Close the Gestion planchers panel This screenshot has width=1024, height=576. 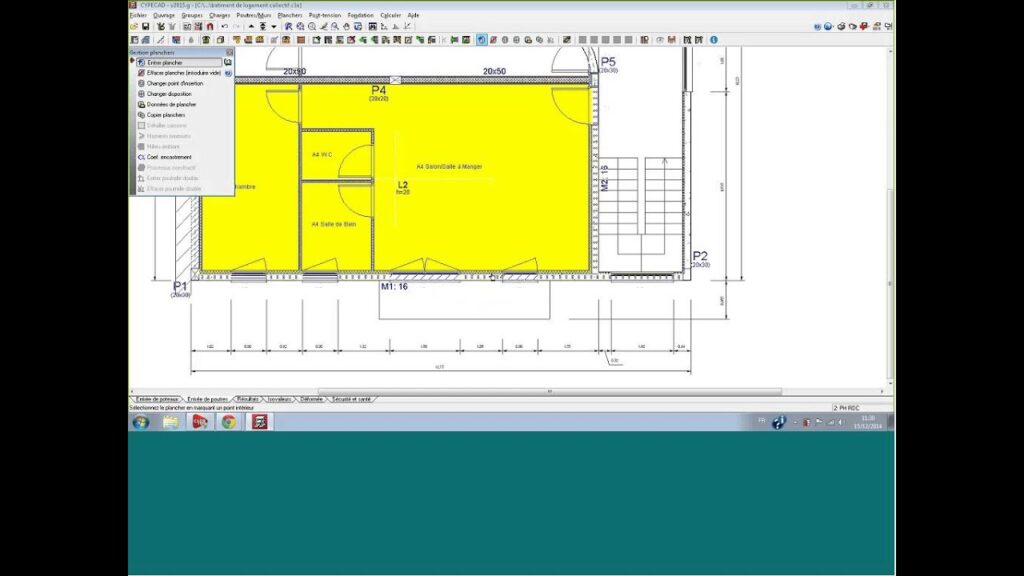[x=229, y=52]
